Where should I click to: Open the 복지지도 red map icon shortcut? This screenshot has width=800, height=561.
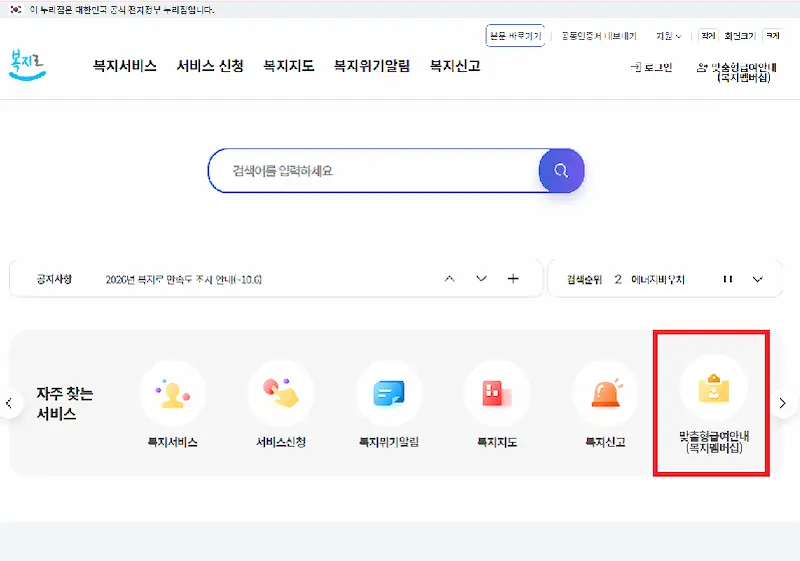(497, 393)
